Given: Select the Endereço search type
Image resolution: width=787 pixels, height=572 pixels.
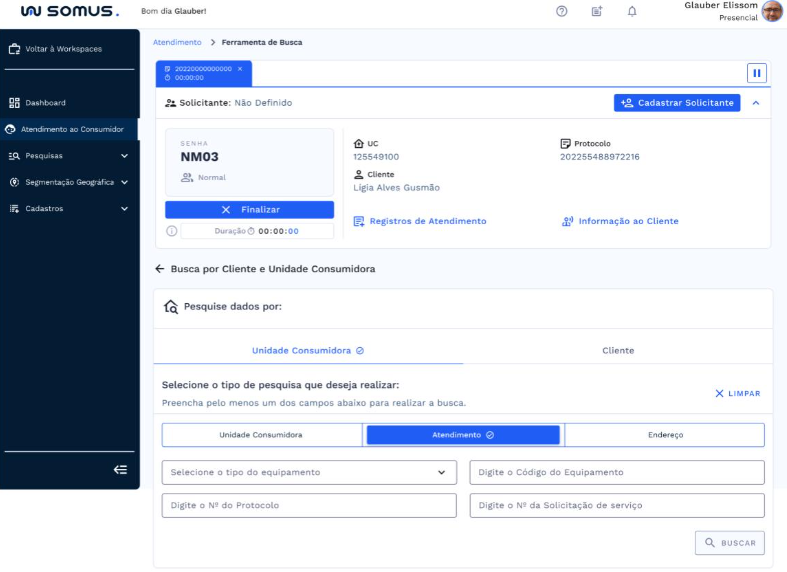Looking at the screenshot, I should tap(664, 435).
